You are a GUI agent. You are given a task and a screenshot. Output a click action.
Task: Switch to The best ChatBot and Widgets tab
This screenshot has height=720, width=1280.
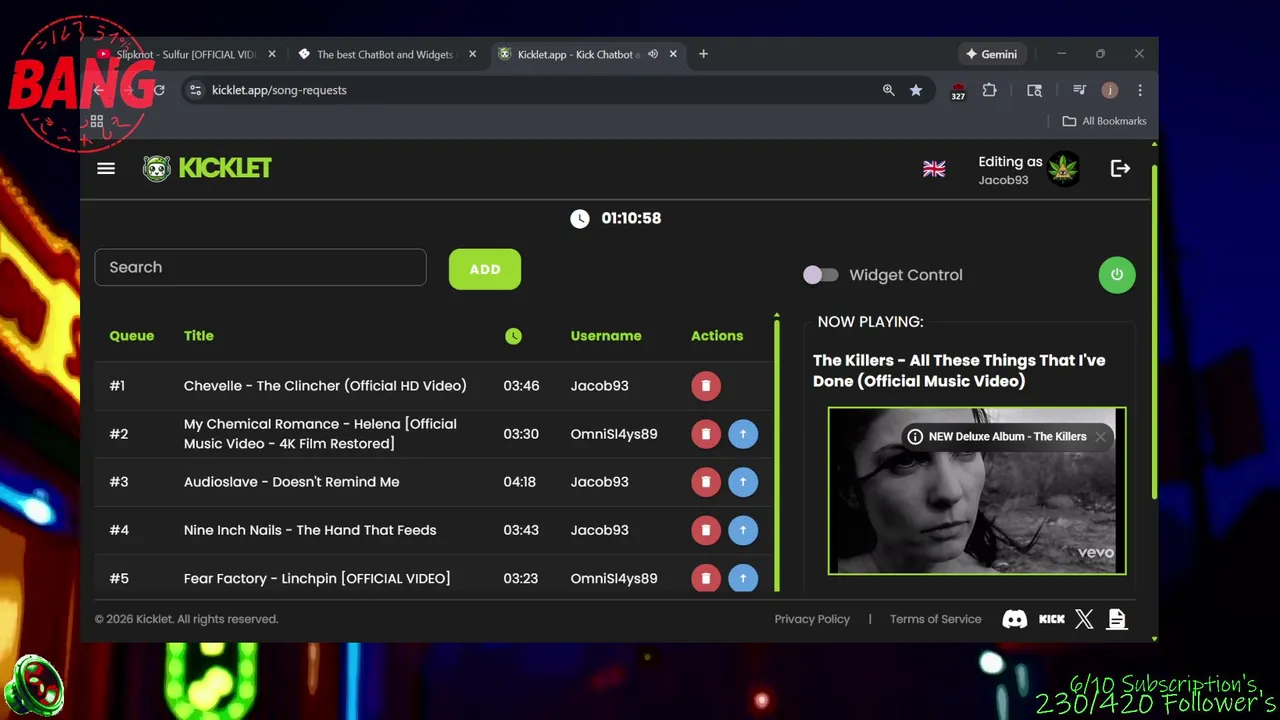(x=385, y=54)
